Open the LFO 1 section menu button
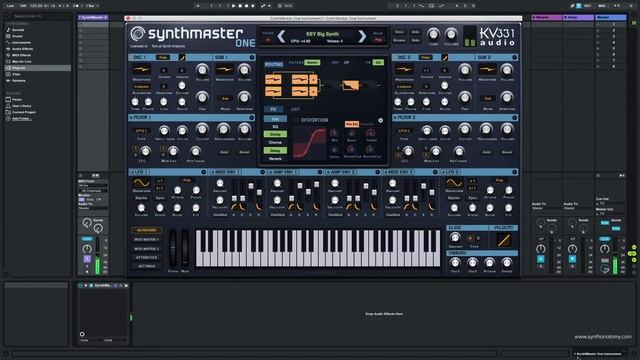640x360 pixels. [x=203, y=172]
